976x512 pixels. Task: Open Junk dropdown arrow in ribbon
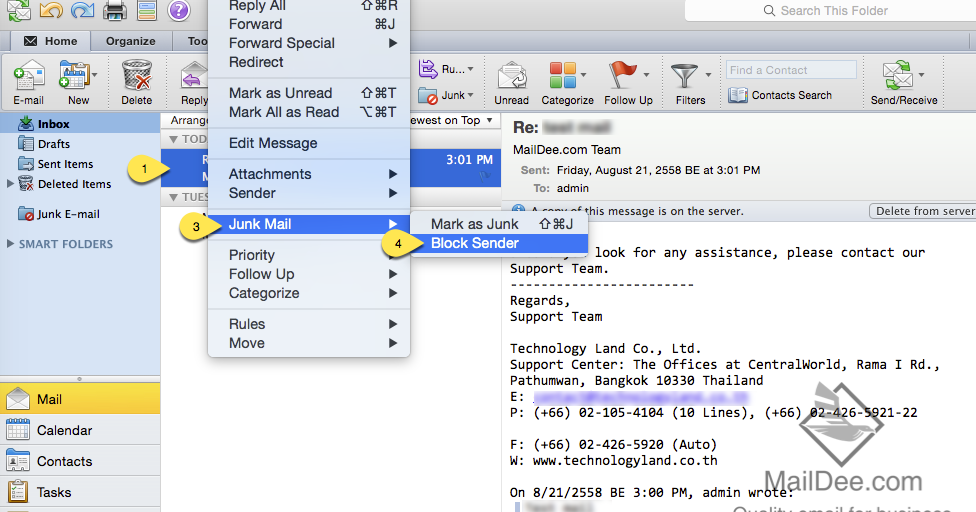tap(471, 95)
